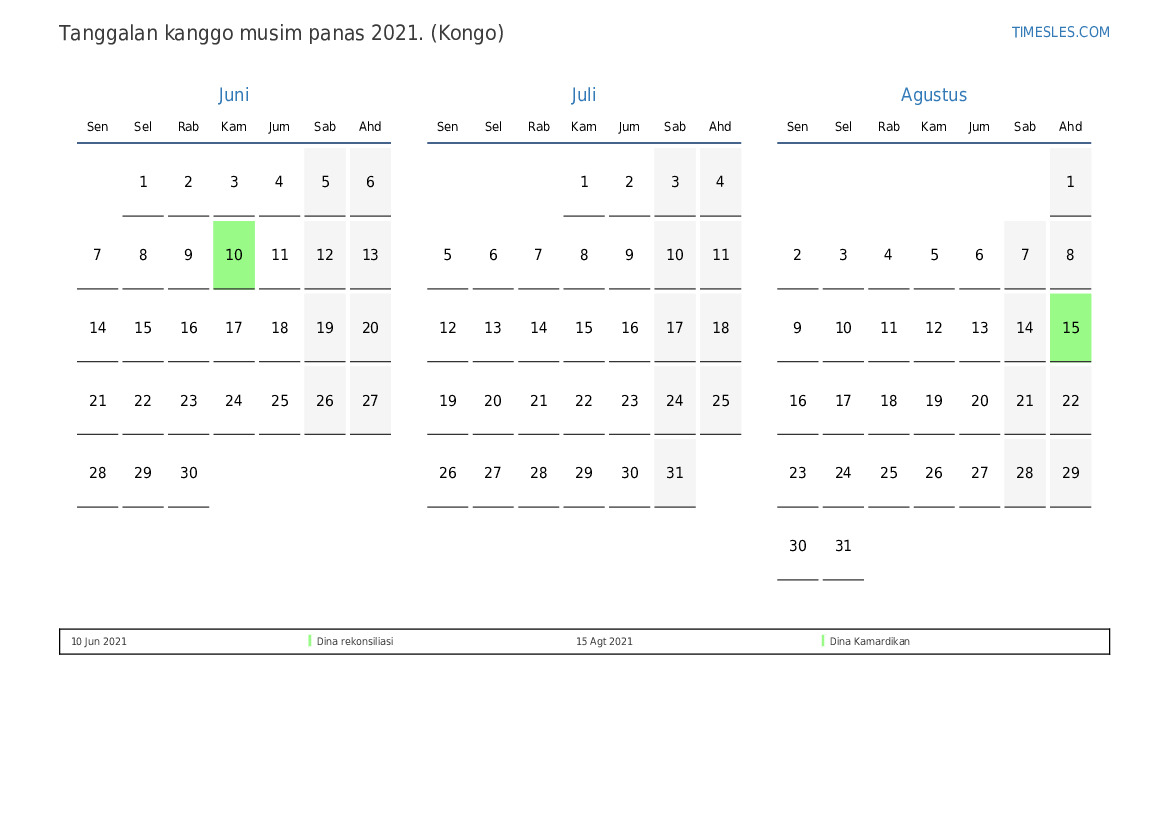Screen dimensions: 1169x827
Task: Select highlighted June 10 holiday cell
Action: (234, 255)
